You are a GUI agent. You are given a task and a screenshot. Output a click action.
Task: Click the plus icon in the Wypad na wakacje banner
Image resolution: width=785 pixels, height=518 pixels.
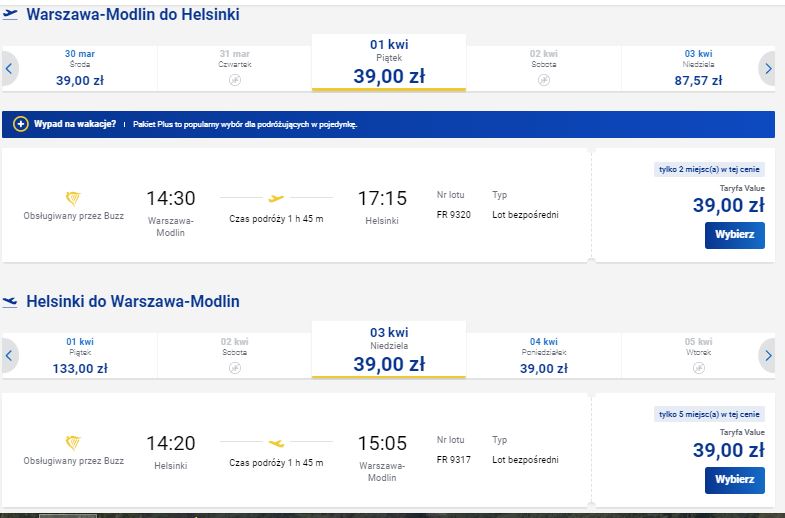[21, 124]
